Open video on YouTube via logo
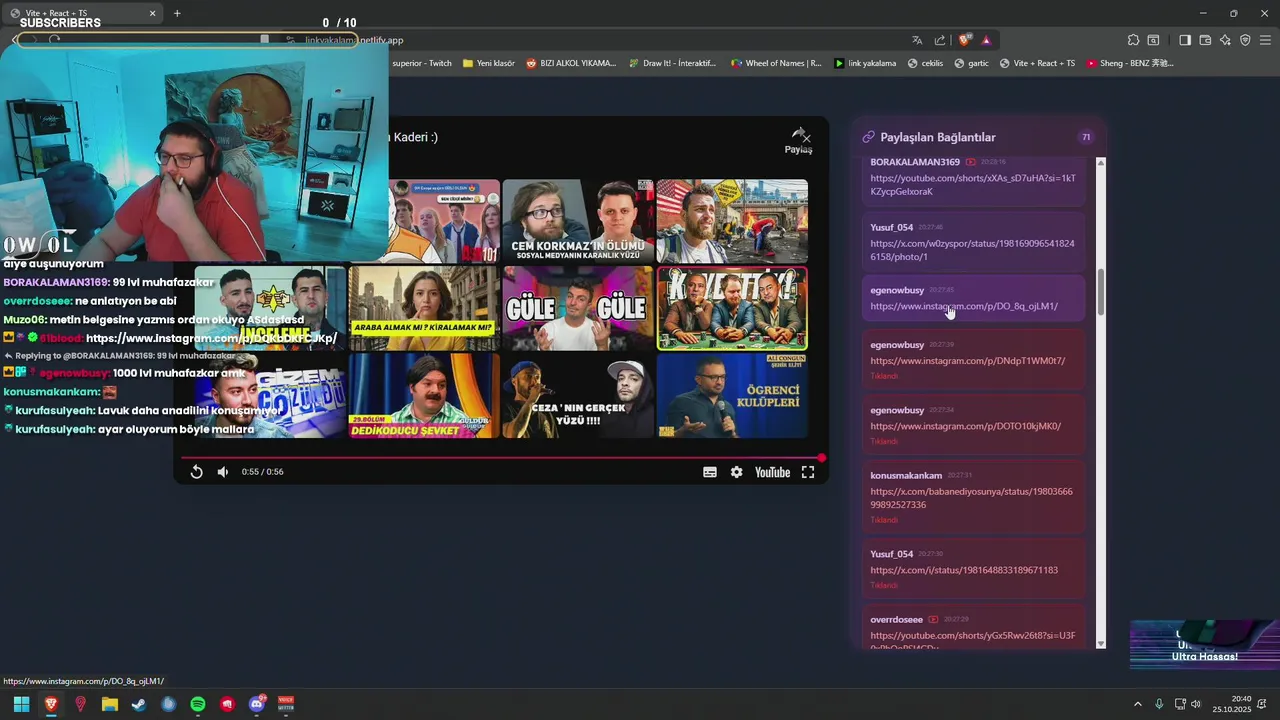This screenshot has height=720, width=1280. click(x=772, y=472)
